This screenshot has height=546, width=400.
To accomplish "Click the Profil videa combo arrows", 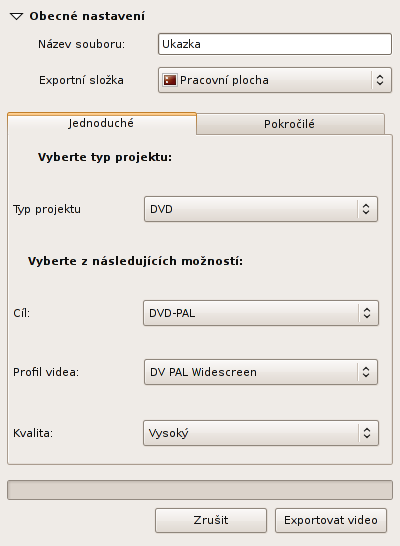I will click(x=366, y=372).
